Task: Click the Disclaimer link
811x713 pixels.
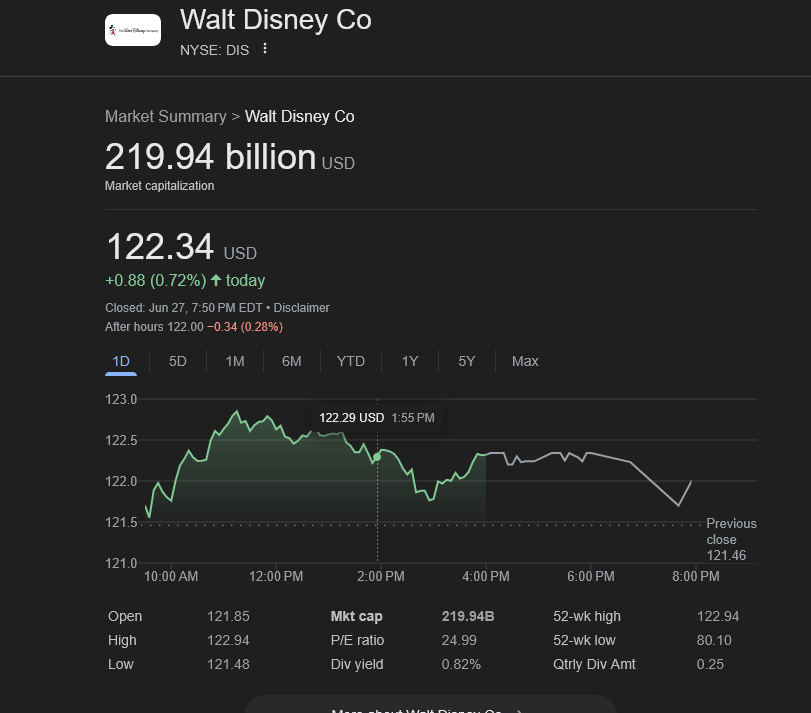Action: point(301,308)
